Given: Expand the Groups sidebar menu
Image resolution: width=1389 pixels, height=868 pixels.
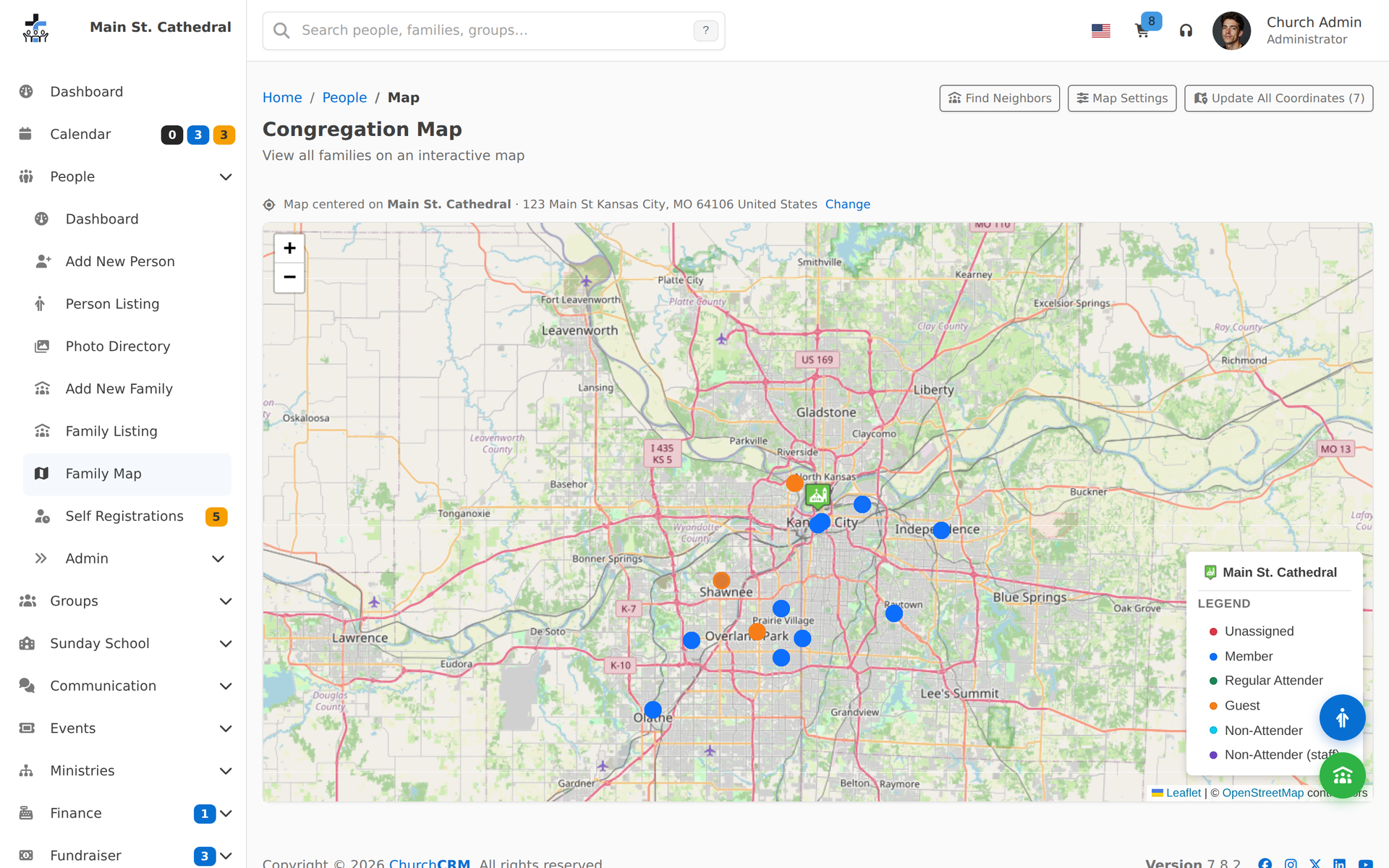Looking at the screenshot, I should click(x=123, y=601).
